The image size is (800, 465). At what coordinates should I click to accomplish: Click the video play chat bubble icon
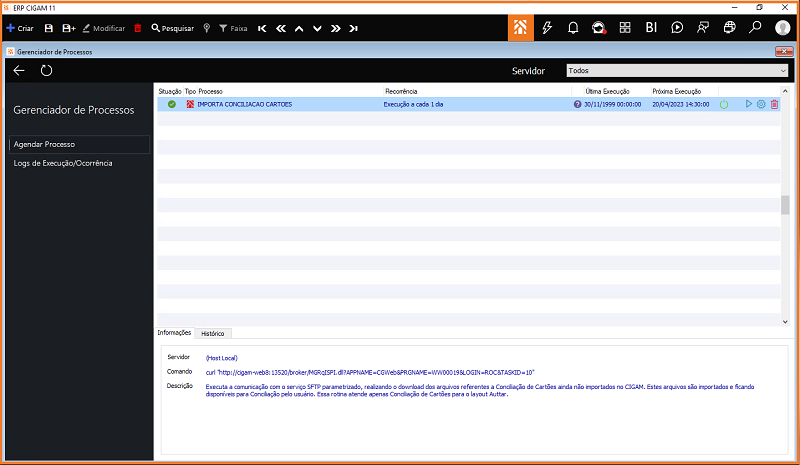(677, 28)
